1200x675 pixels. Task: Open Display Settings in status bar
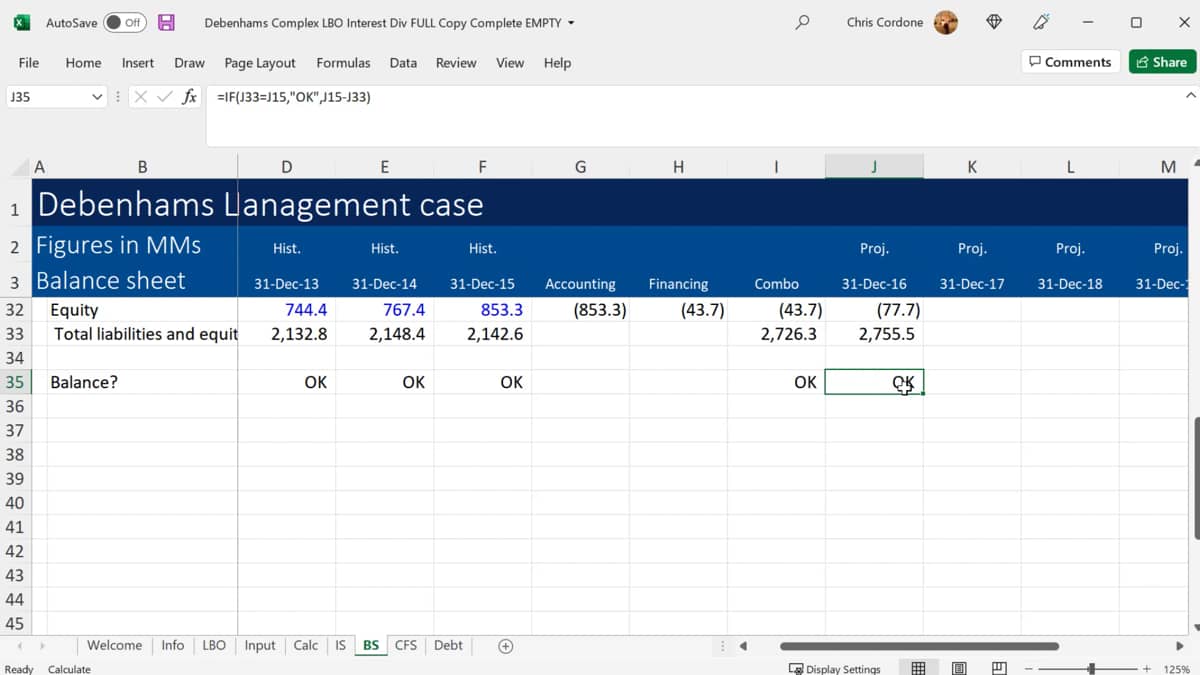click(835, 669)
